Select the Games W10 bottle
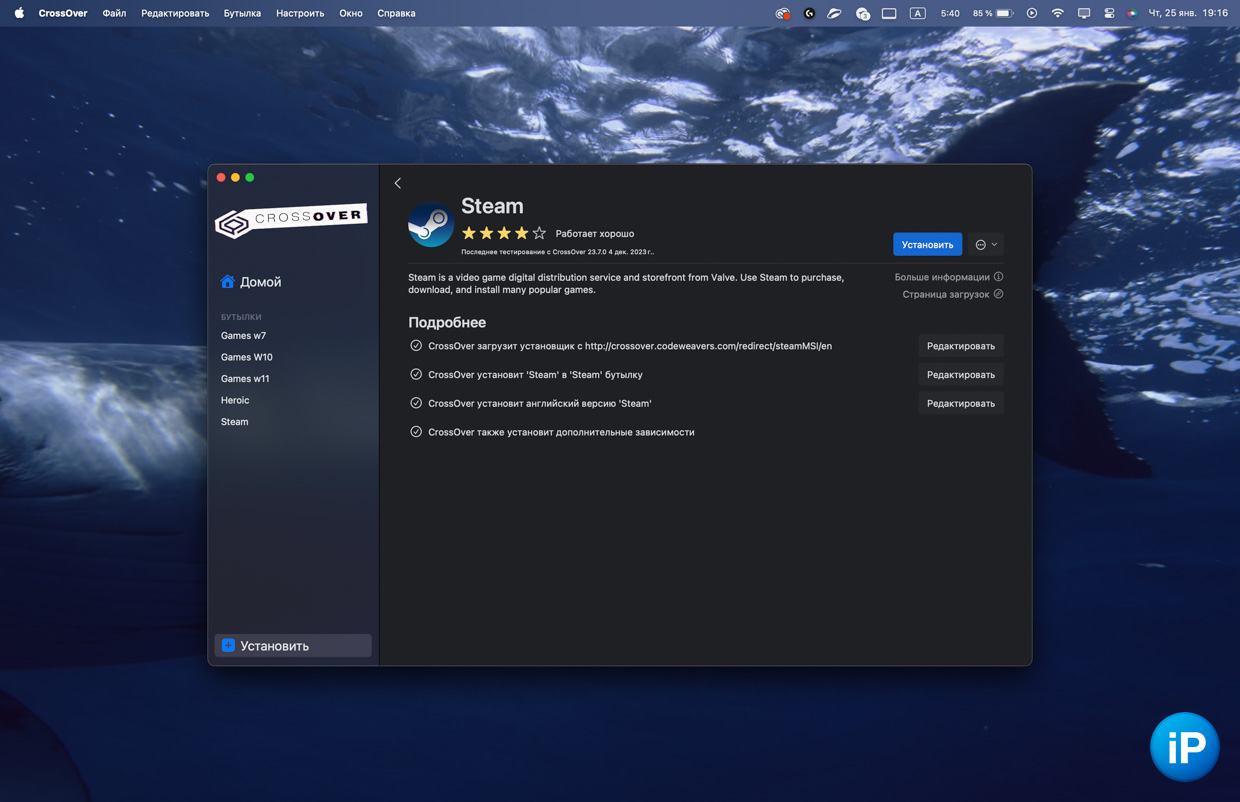 [x=247, y=357]
